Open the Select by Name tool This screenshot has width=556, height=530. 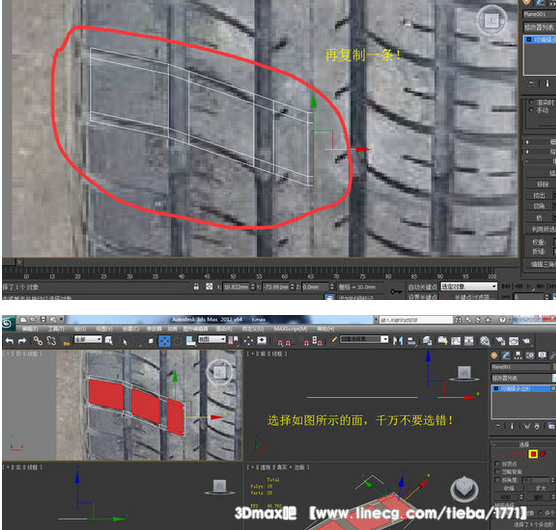tap(109, 341)
